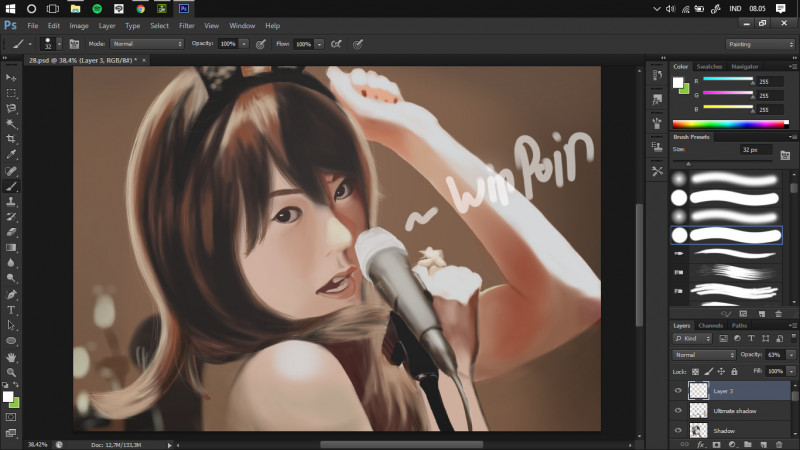Open Windows Start menu
Image resolution: width=800 pixels, height=450 pixels.
(x=10, y=9)
